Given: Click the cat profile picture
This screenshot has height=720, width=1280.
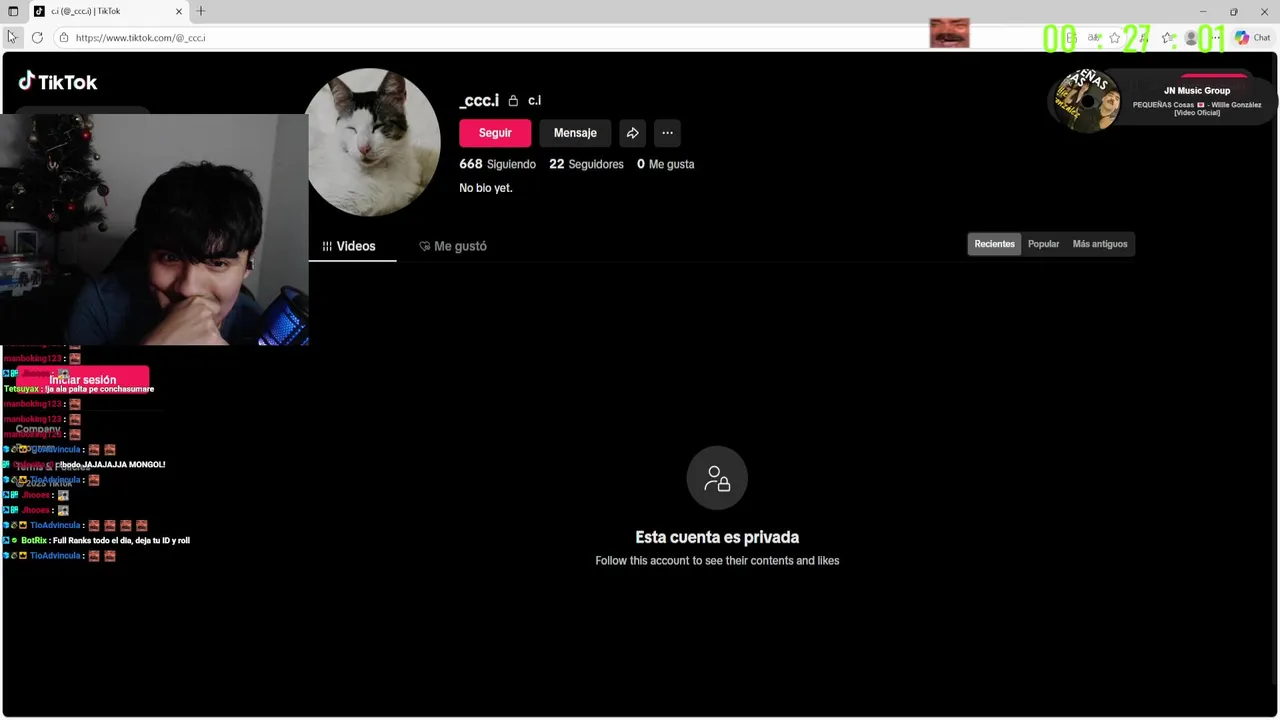Looking at the screenshot, I should 372,143.
